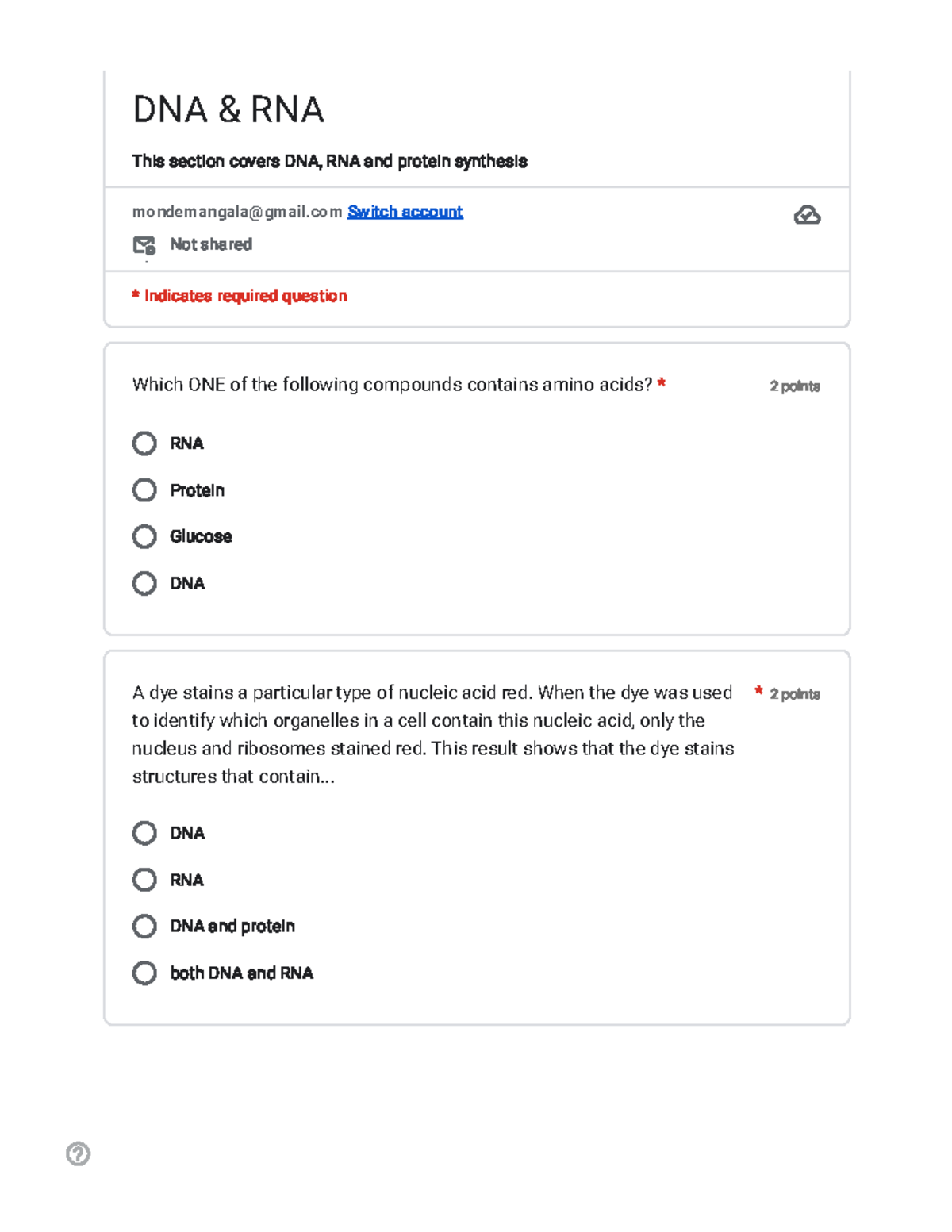Click the Indicates required question notice

(x=240, y=296)
